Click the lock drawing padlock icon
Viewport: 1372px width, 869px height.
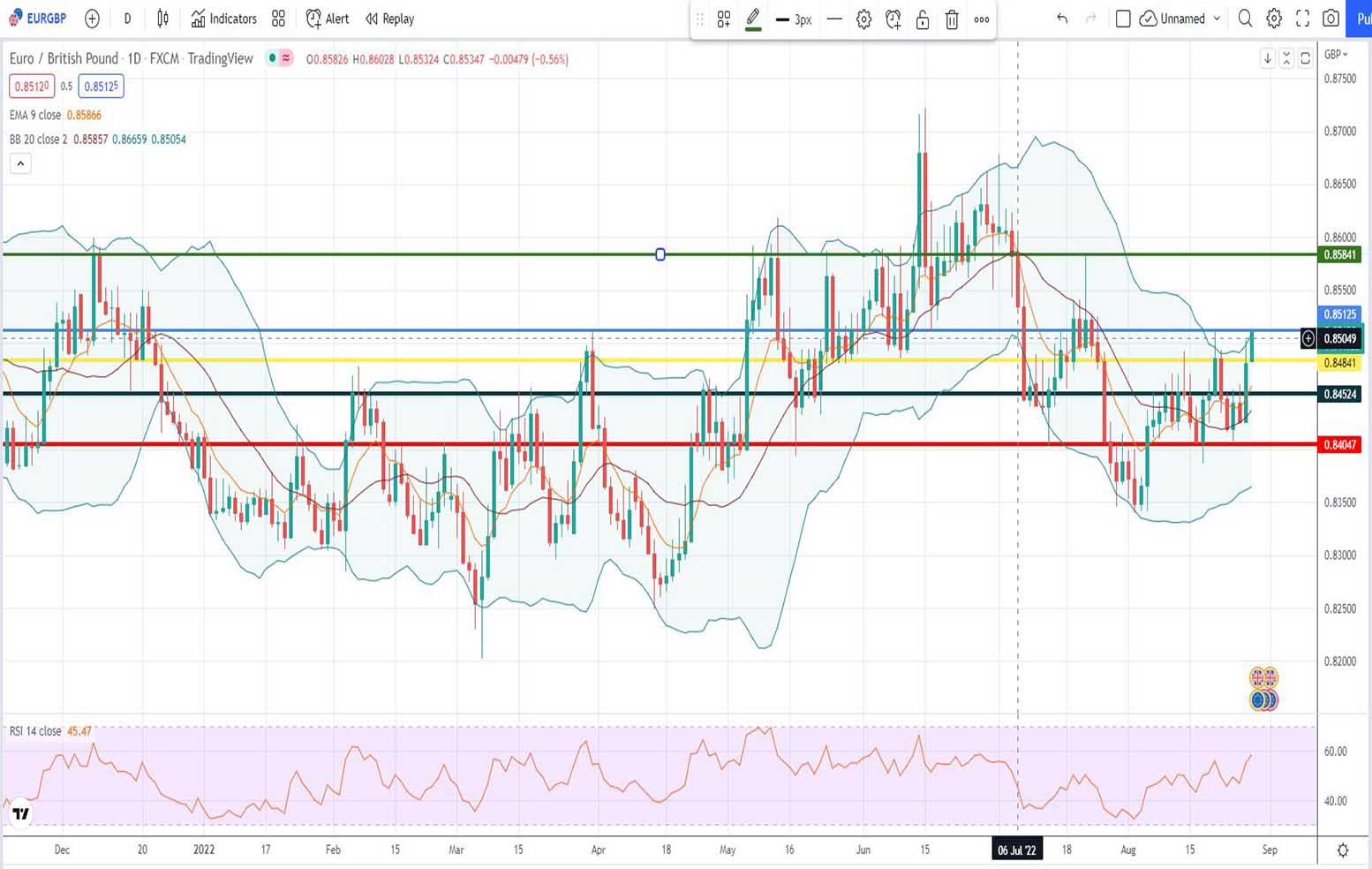tap(923, 19)
